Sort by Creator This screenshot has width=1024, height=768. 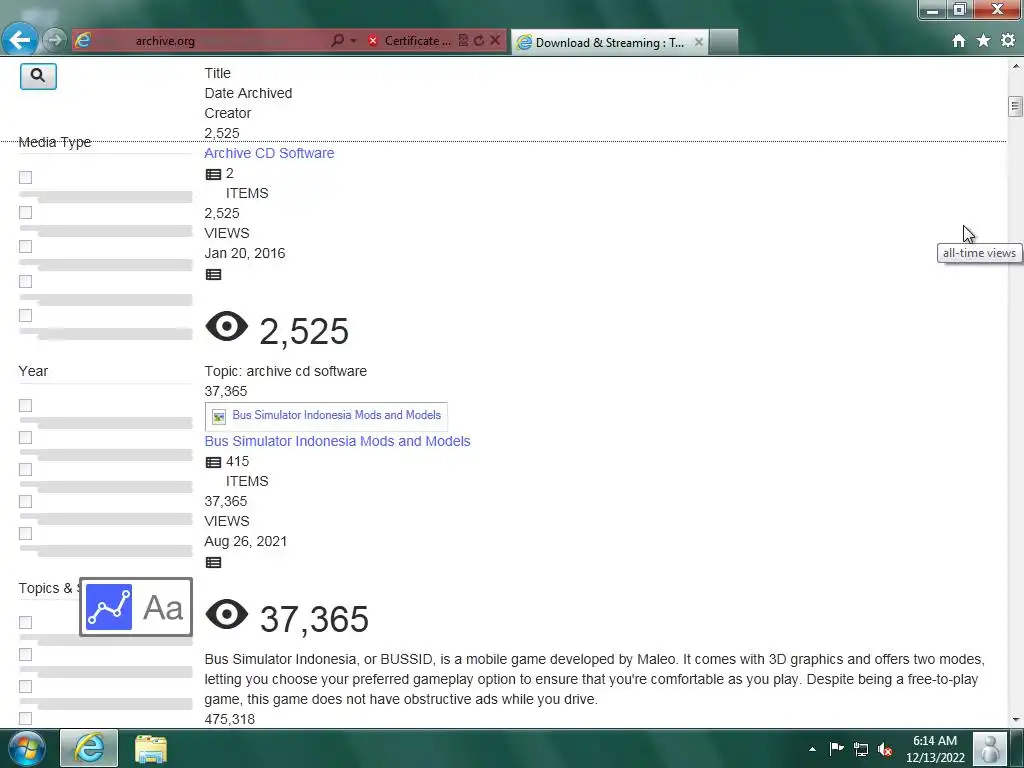click(228, 113)
